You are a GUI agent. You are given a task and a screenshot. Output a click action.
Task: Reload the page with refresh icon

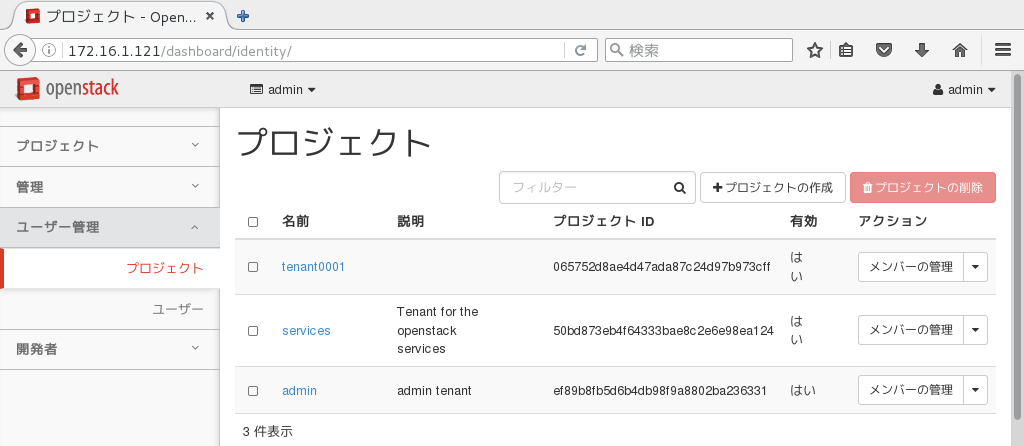[x=580, y=50]
